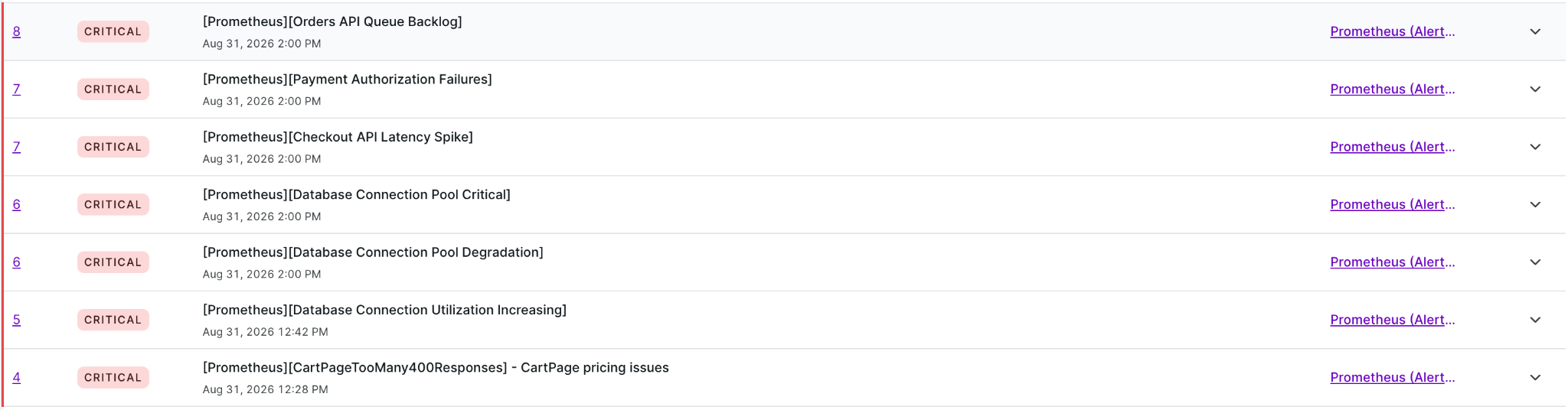The image size is (1568, 410).
Task: Open number link for Database Connection Pool Degradation
Action: (x=17, y=262)
